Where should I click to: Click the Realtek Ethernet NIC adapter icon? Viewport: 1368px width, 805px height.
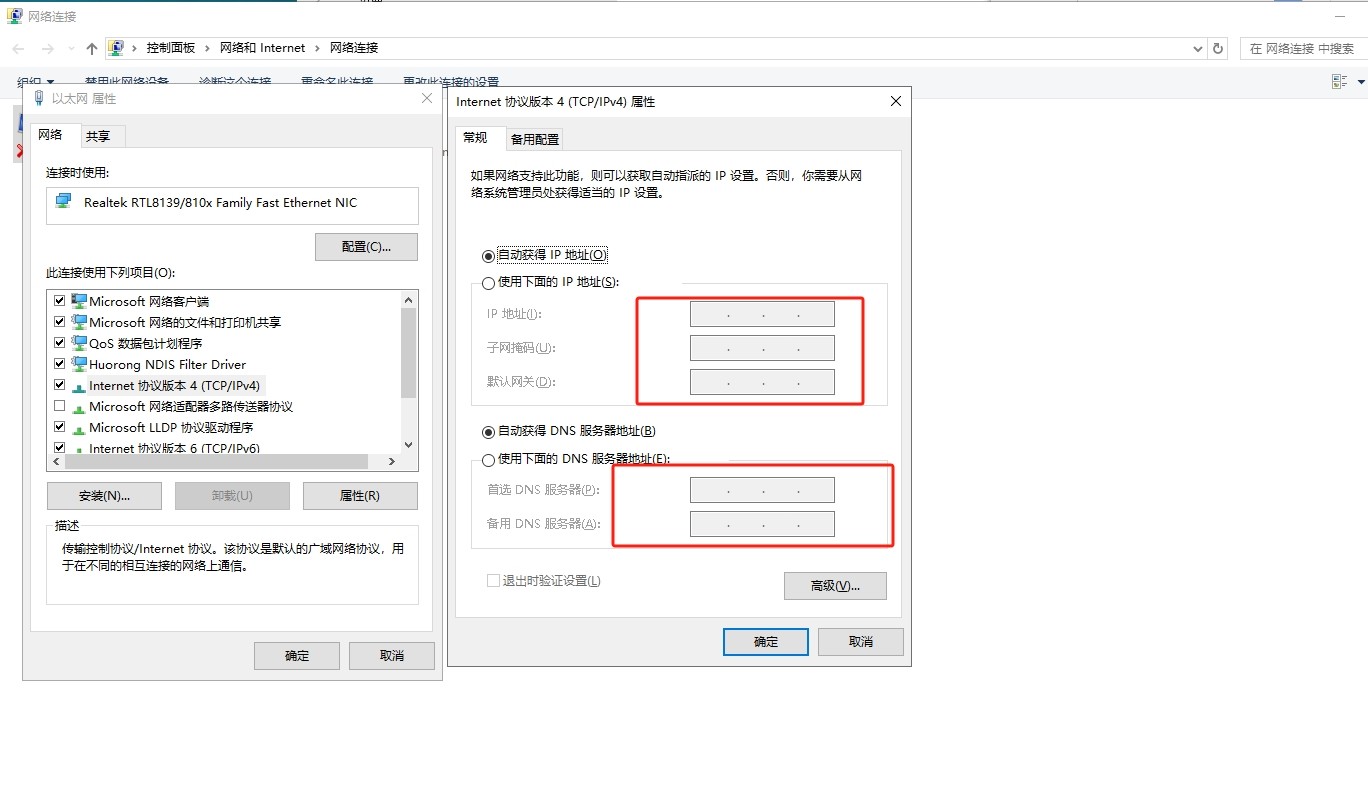coord(64,202)
